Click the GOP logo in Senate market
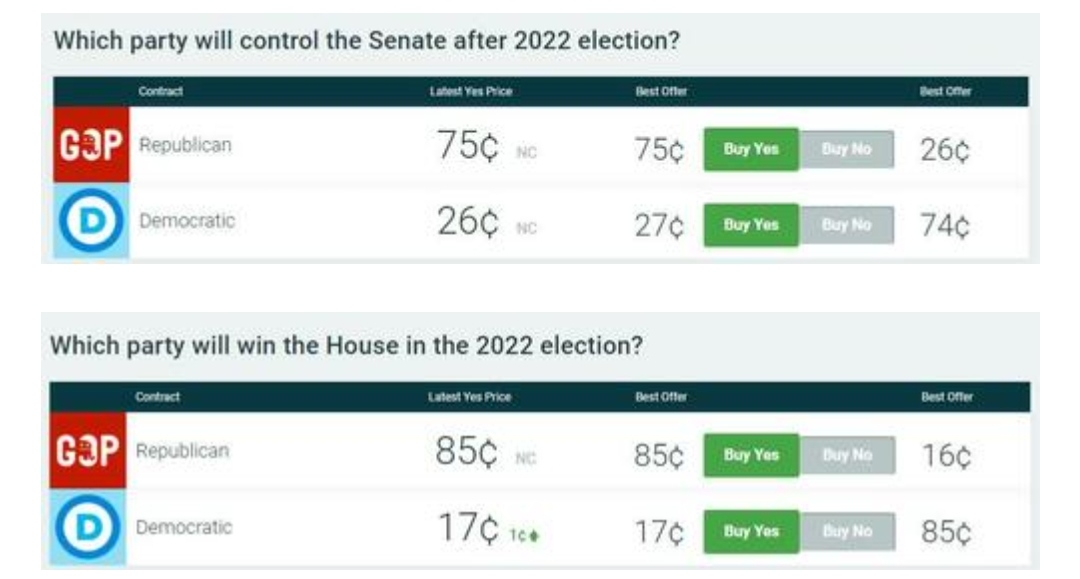 [91, 145]
